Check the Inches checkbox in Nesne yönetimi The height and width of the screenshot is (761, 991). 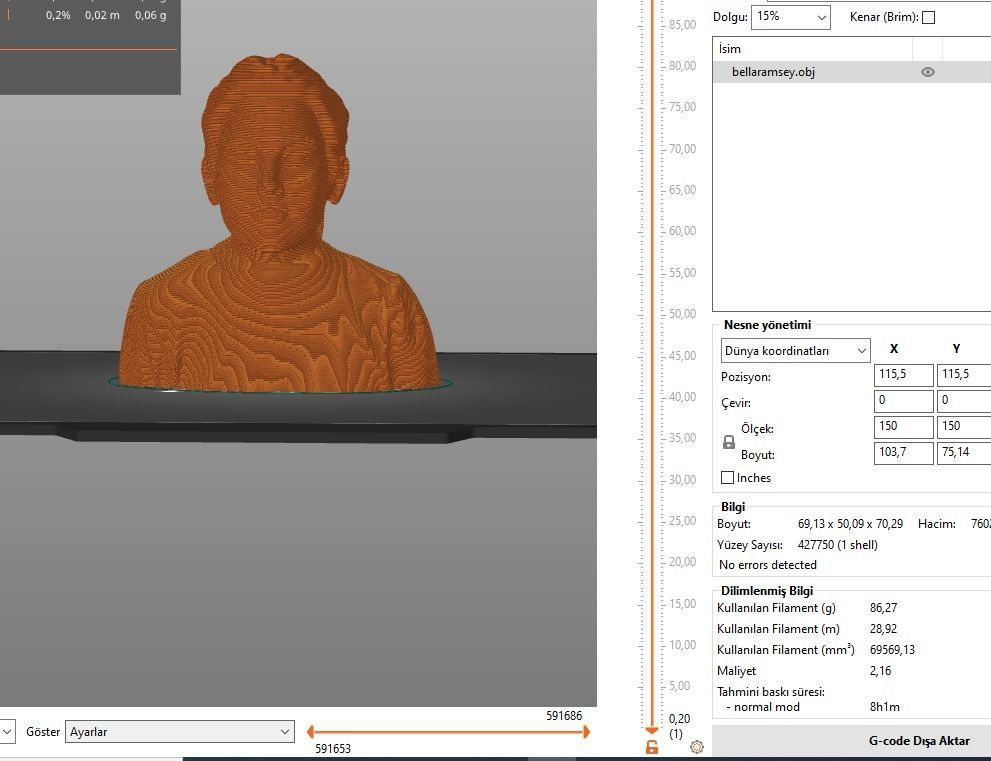(728, 477)
